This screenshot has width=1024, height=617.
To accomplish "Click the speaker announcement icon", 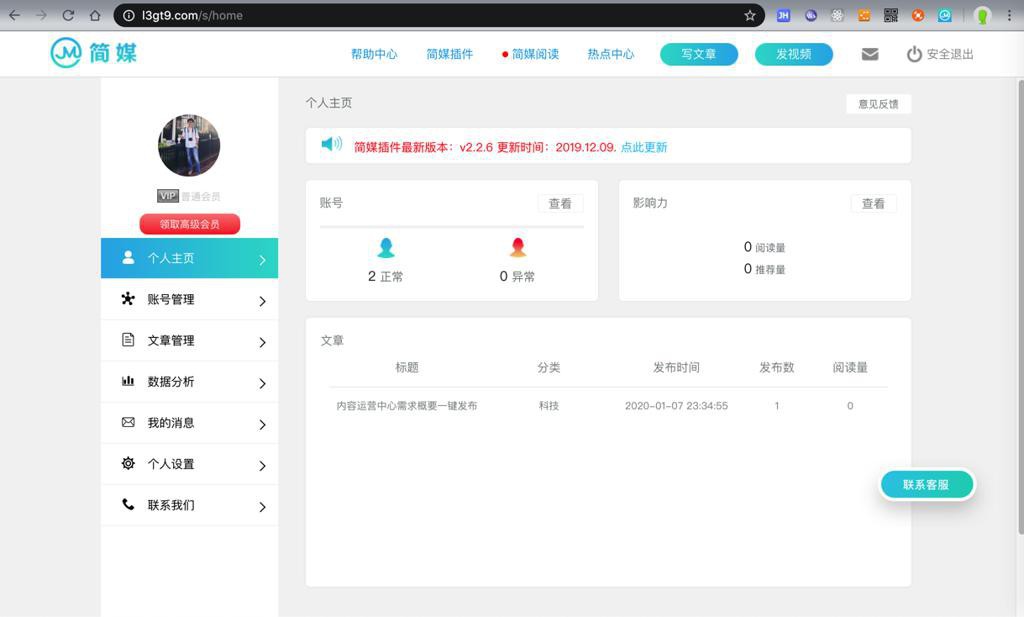I will coord(332,144).
